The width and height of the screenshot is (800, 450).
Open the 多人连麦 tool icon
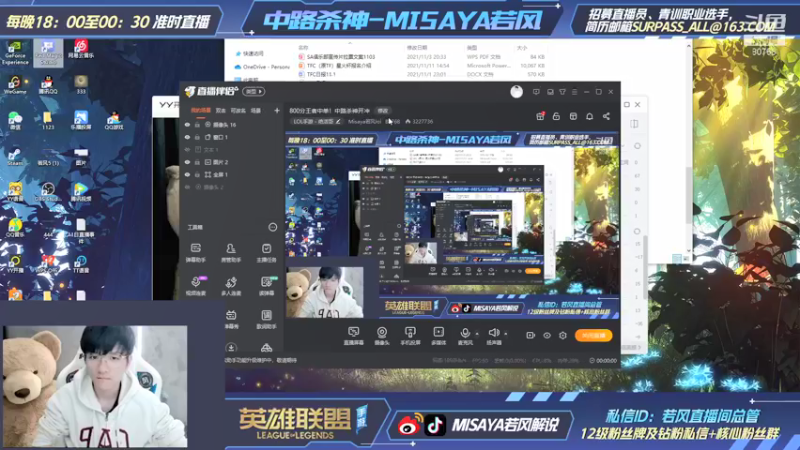point(231,286)
